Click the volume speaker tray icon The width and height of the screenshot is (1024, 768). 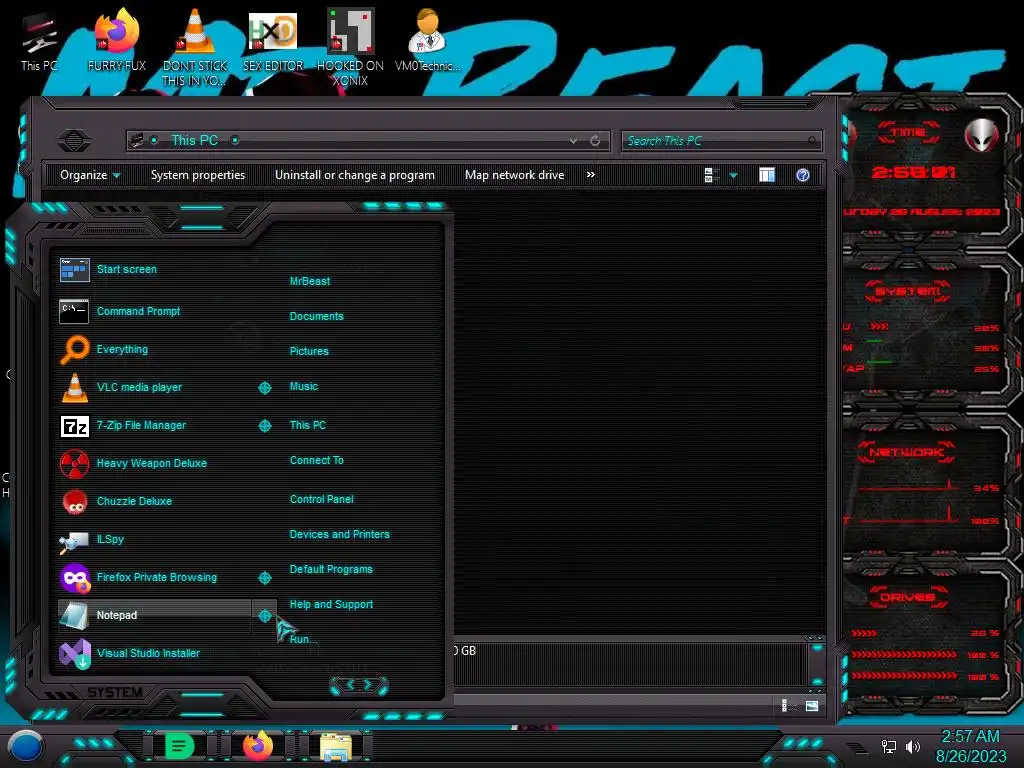pyautogui.click(x=912, y=746)
